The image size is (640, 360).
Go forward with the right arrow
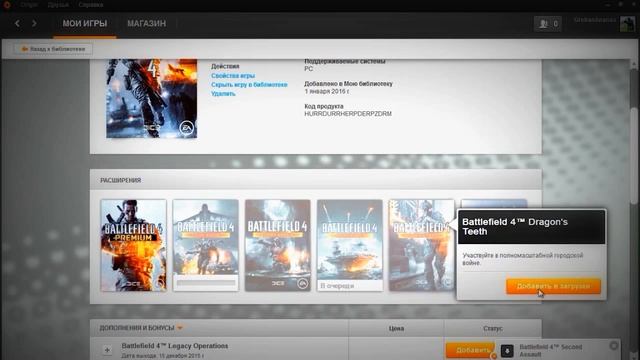click(34, 23)
